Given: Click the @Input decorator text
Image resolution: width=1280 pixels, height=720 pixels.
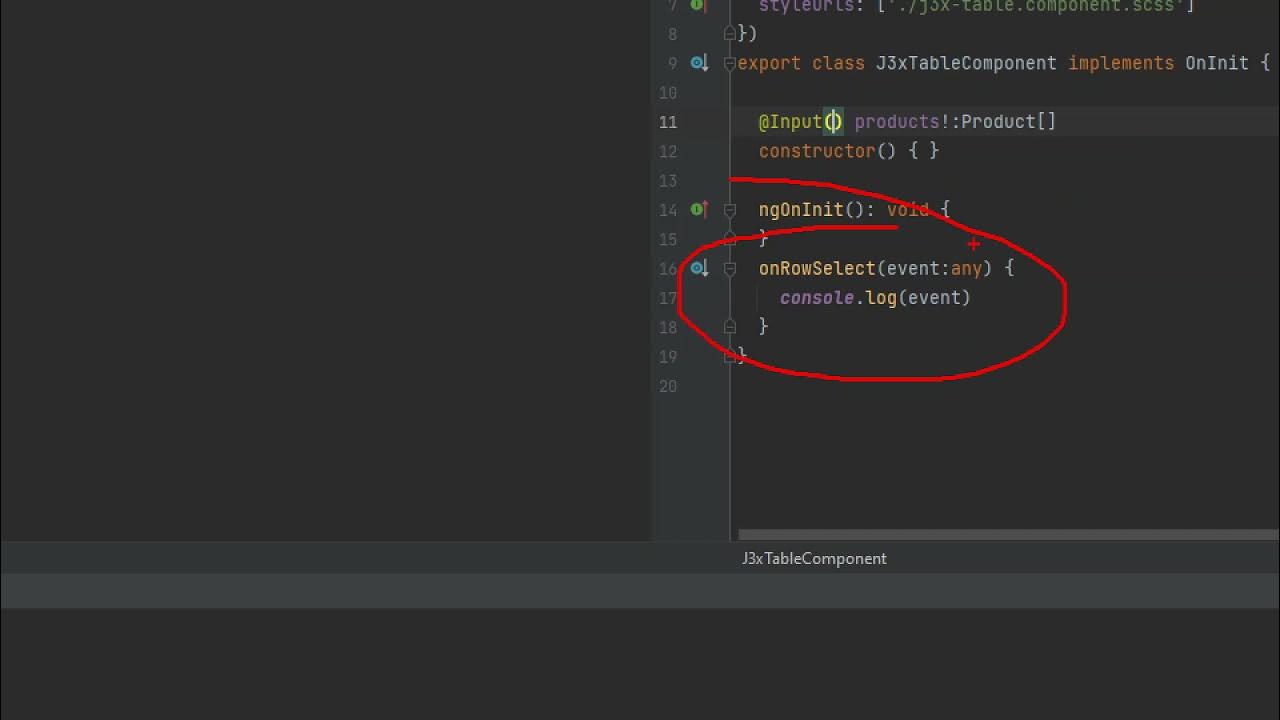Looking at the screenshot, I should click(790, 122).
